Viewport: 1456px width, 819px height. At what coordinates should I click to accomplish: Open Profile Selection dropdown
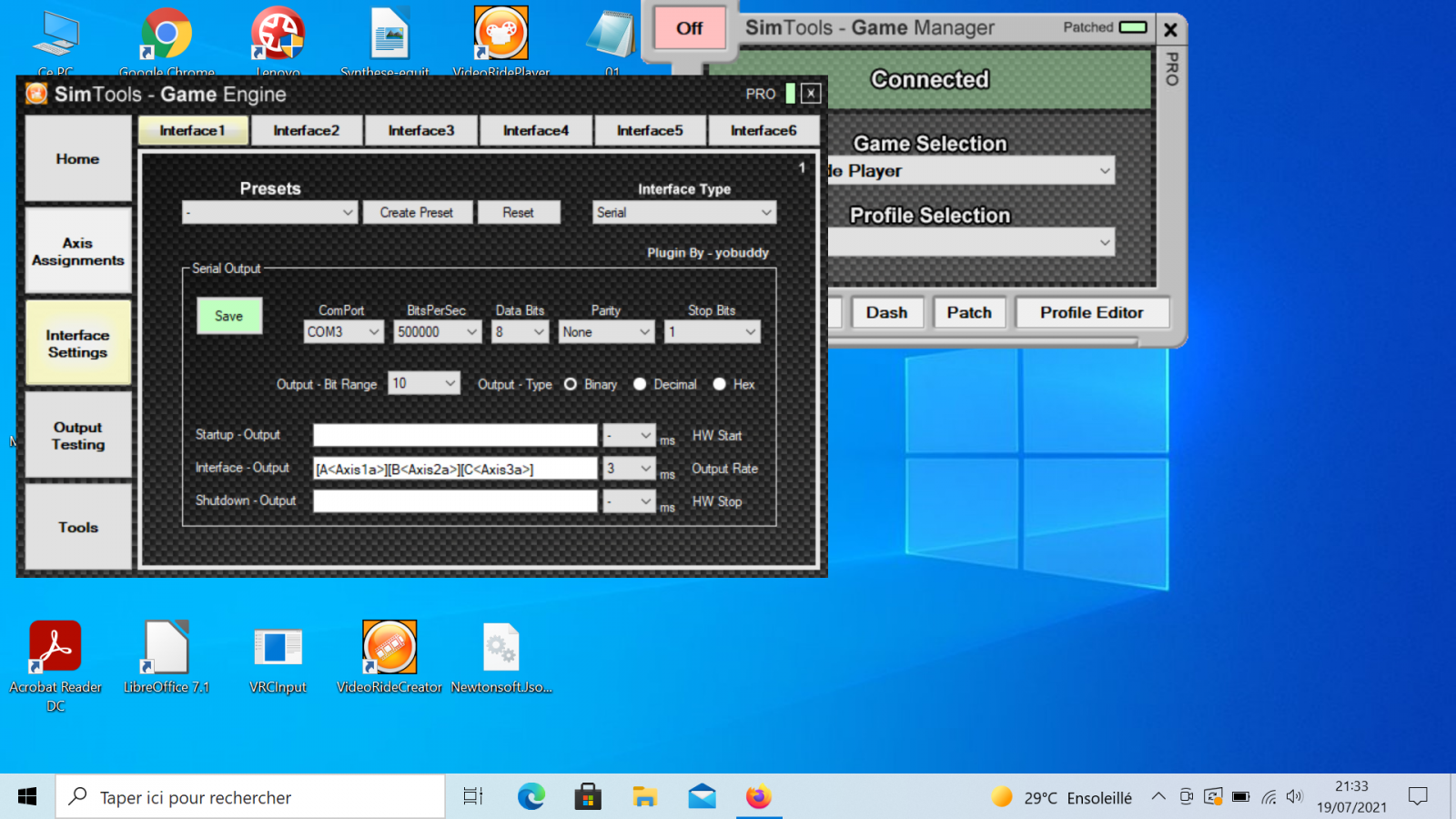[x=972, y=242]
